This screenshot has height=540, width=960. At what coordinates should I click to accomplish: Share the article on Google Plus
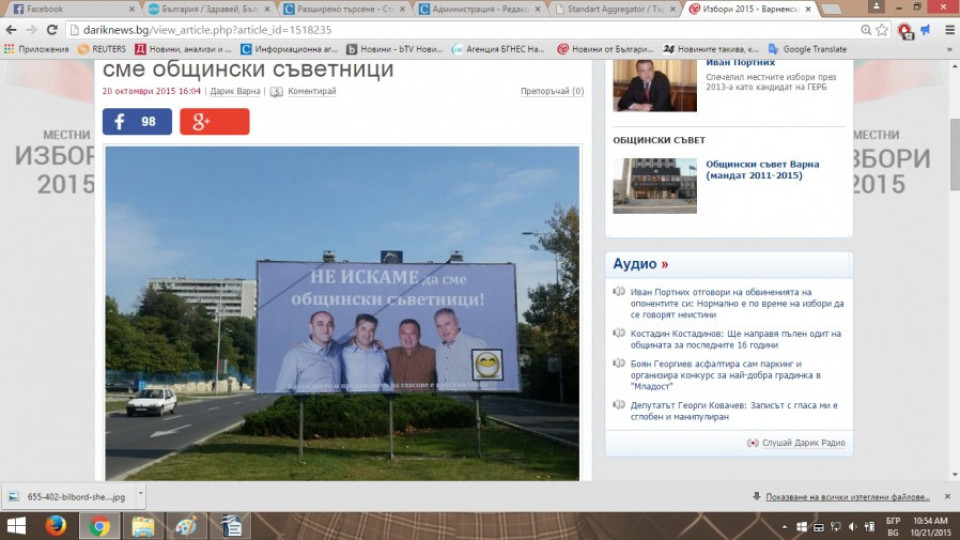coord(214,121)
